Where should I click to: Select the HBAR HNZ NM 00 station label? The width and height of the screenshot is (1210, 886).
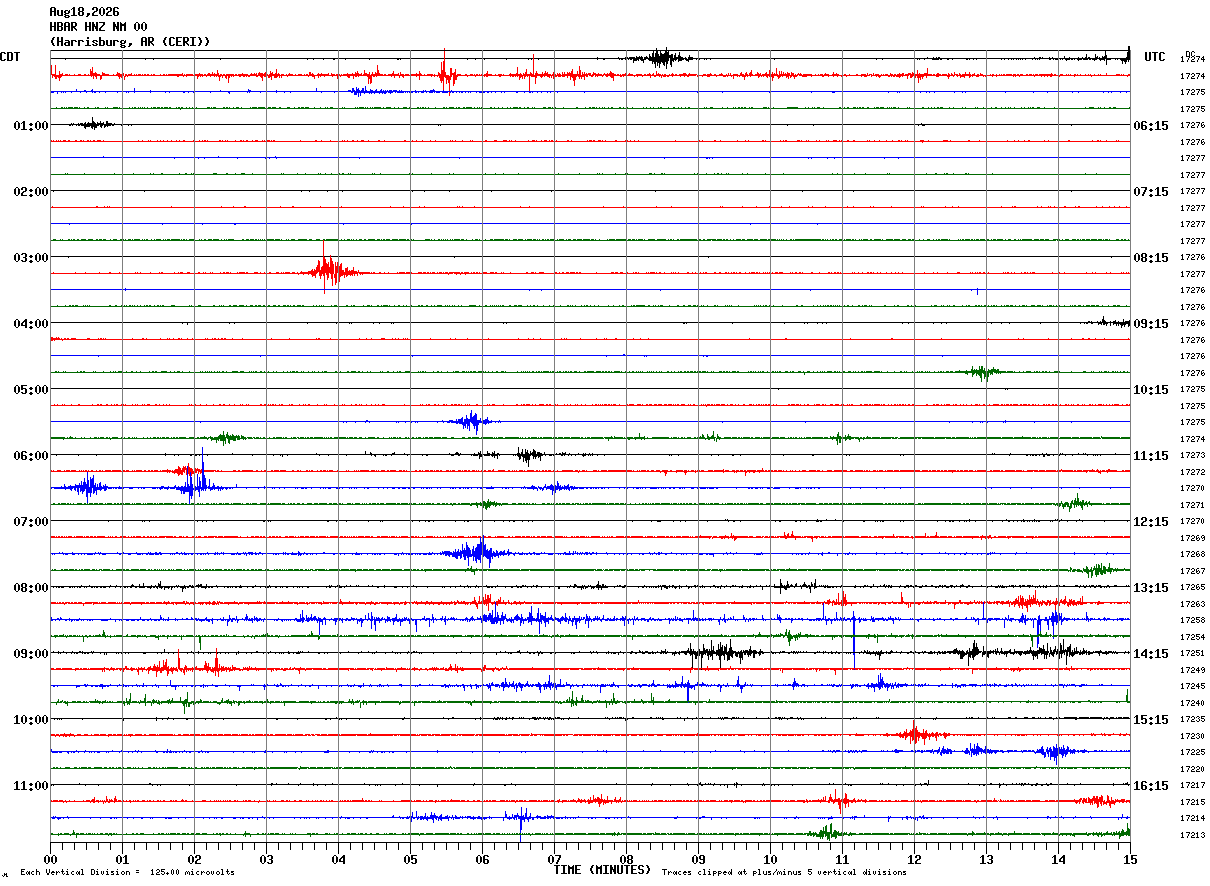coord(98,27)
